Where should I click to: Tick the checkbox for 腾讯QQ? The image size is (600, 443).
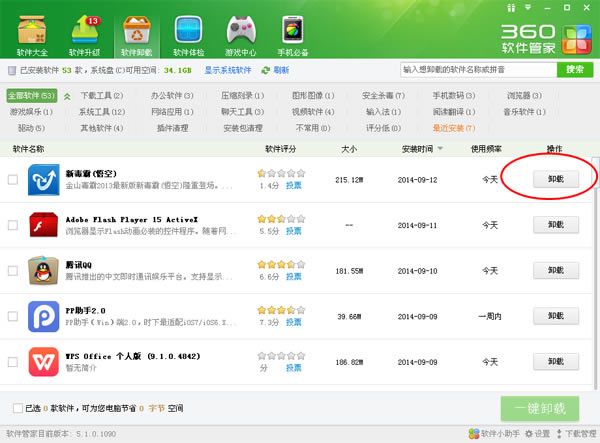click(13, 270)
